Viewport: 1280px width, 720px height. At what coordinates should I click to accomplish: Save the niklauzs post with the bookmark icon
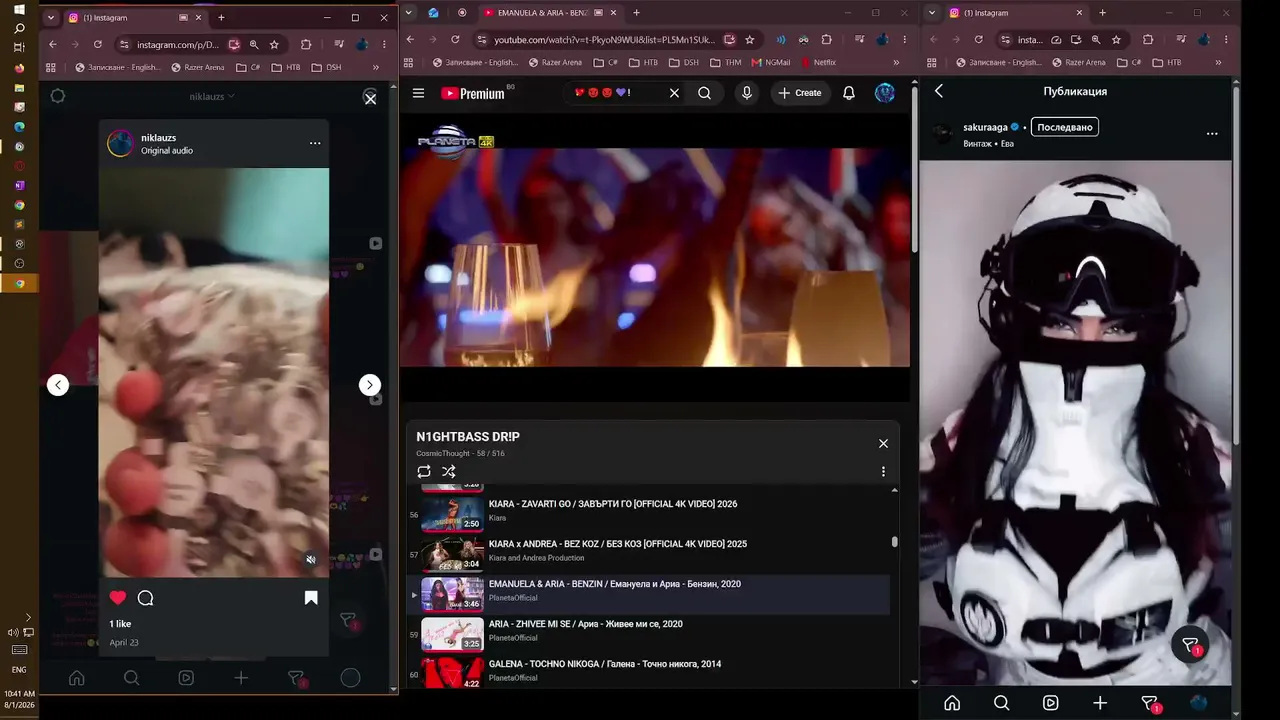(311, 598)
